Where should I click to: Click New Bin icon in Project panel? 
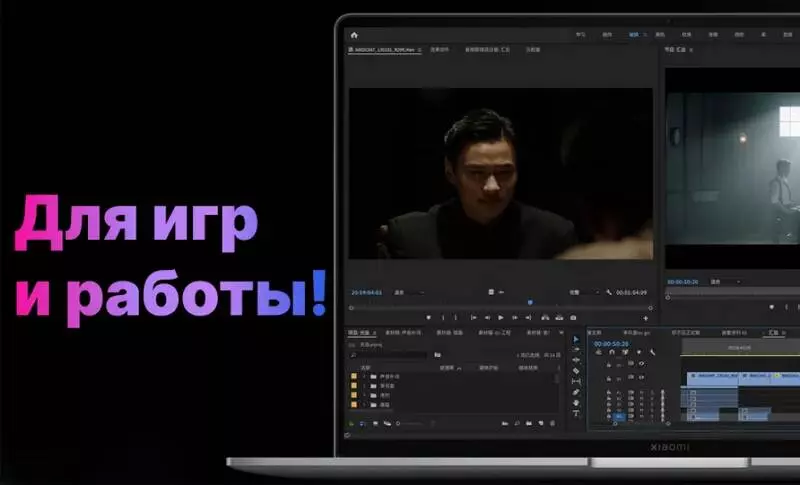[529, 423]
